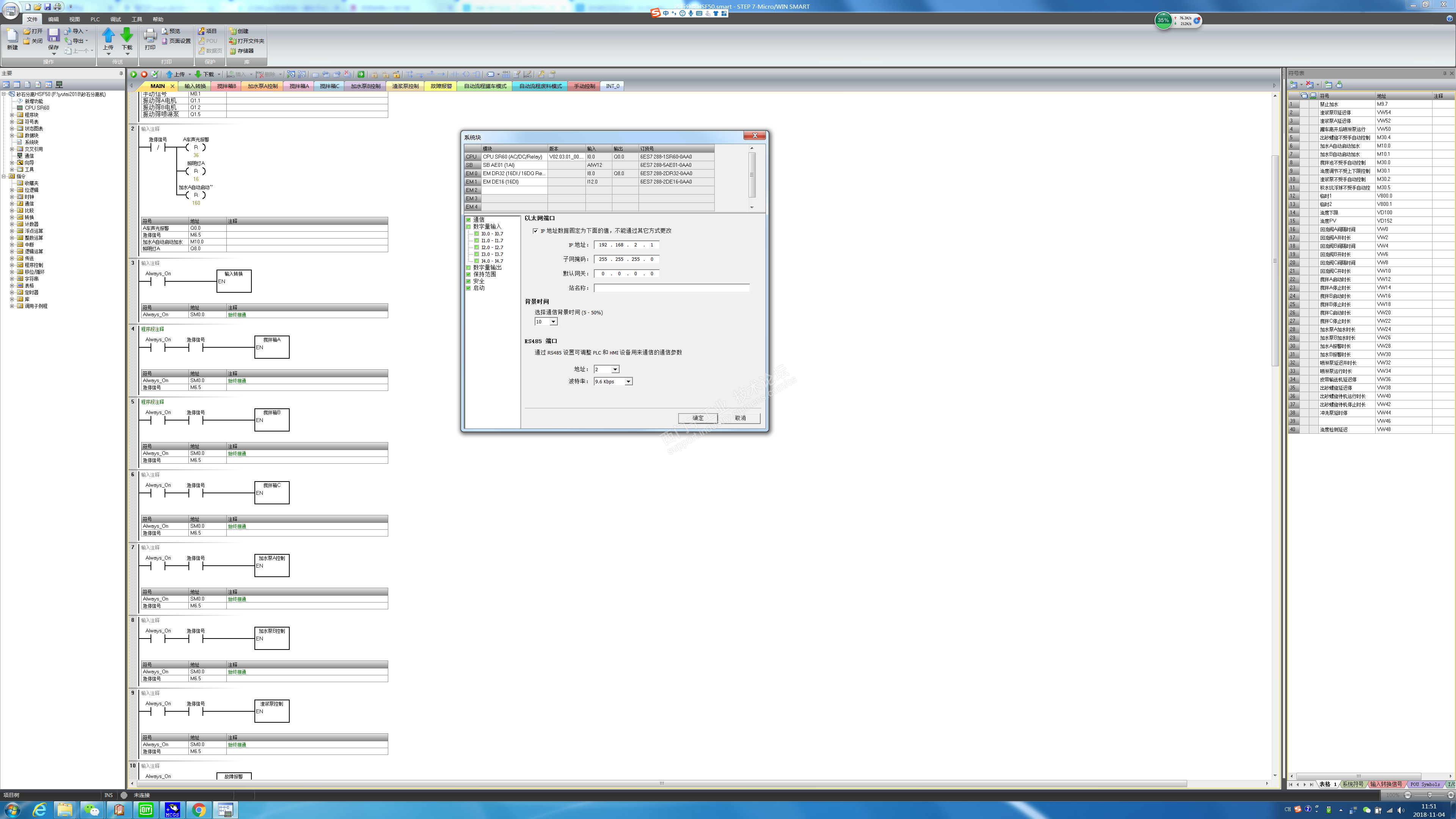Toggle the 保持范围 checkbox in system block tree
Viewport: 1456px width, 819px height.
pyautogui.click(x=469, y=274)
